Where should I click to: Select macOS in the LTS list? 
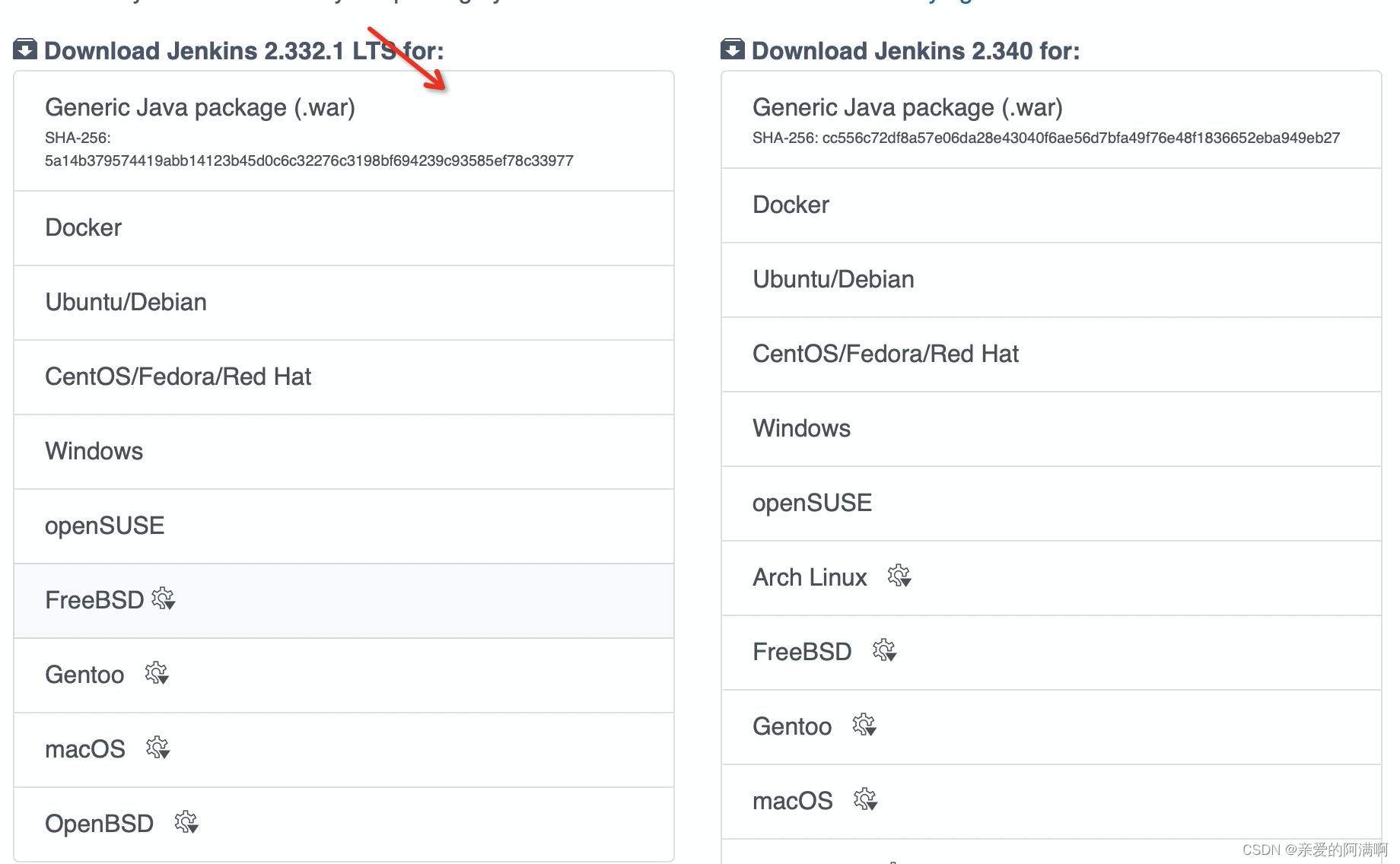[344, 750]
